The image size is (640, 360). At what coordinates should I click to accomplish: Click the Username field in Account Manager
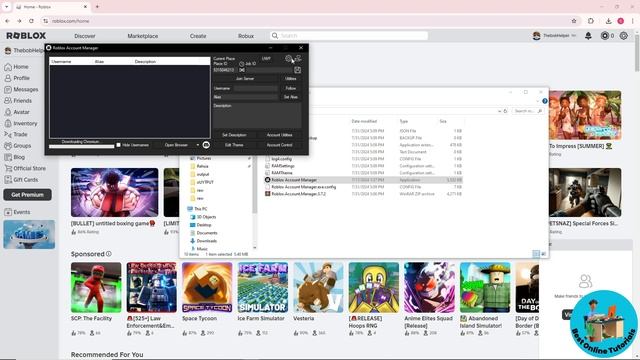point(256,88)
